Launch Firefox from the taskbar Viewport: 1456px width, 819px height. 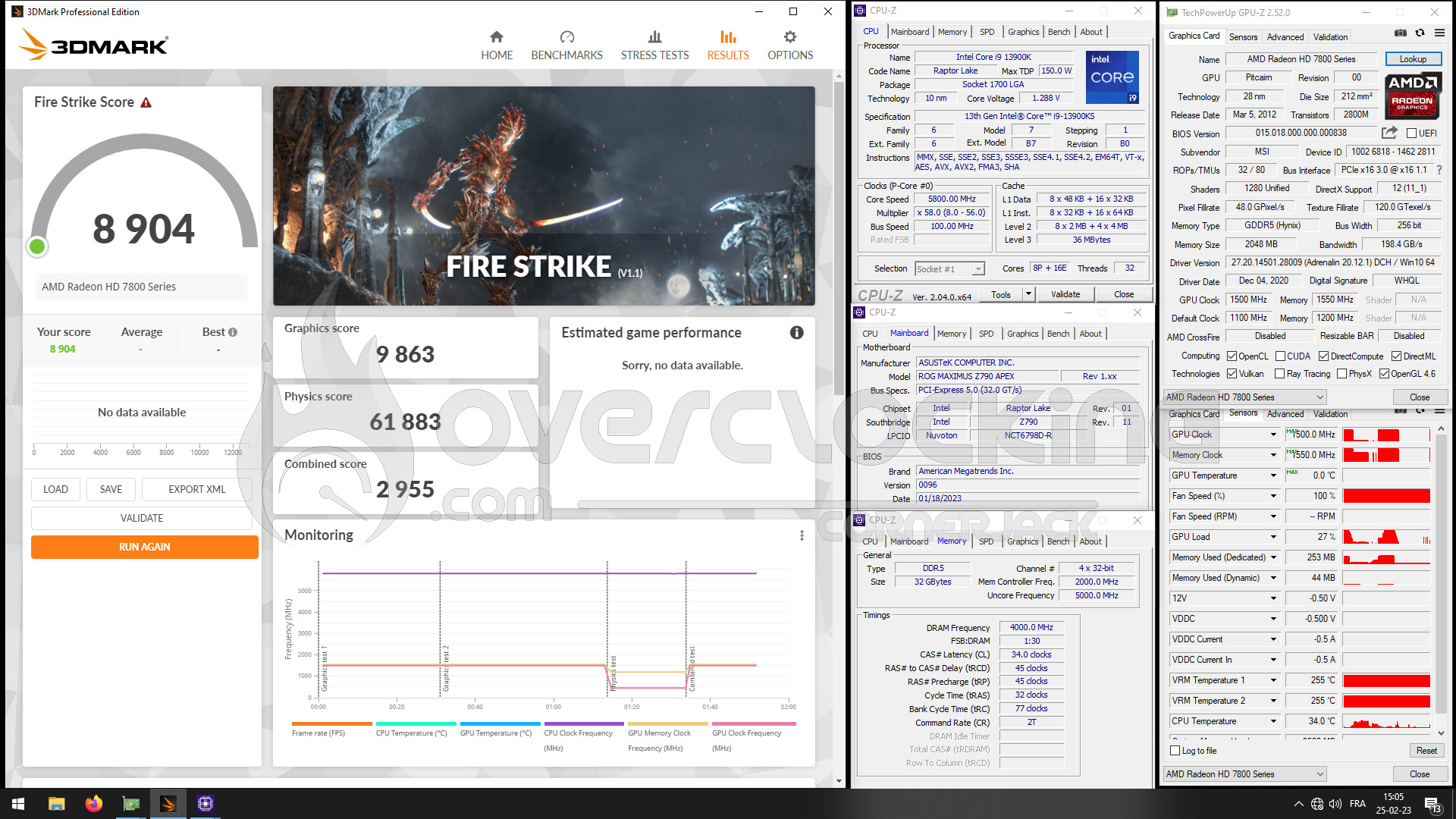93,804
